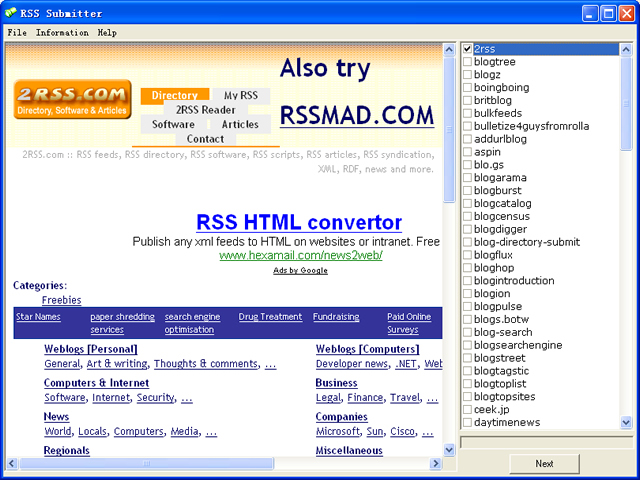Click the Next button

(x=544, y=464)
